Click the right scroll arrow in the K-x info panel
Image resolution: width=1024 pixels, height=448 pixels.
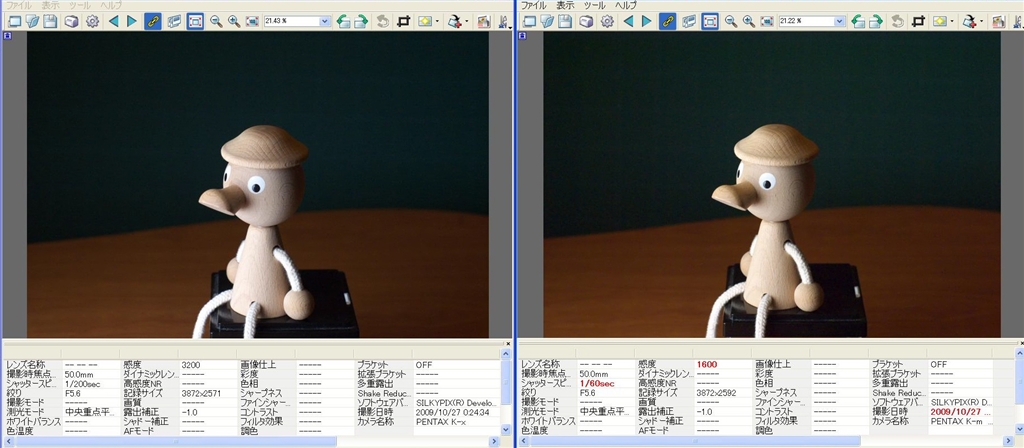(x=494, y=441)
